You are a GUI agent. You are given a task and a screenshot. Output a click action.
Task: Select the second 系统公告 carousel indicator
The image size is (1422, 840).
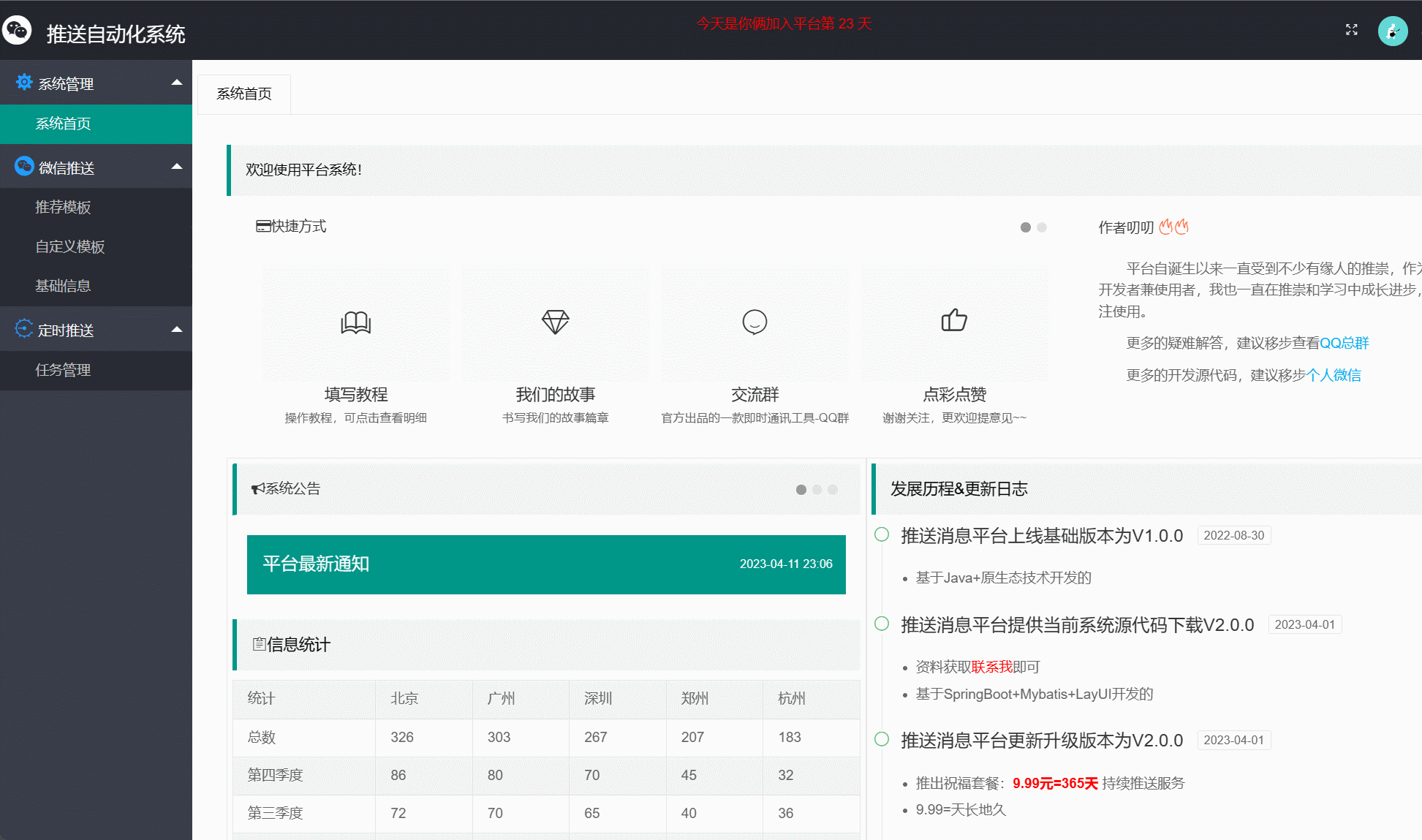(817, 490)
